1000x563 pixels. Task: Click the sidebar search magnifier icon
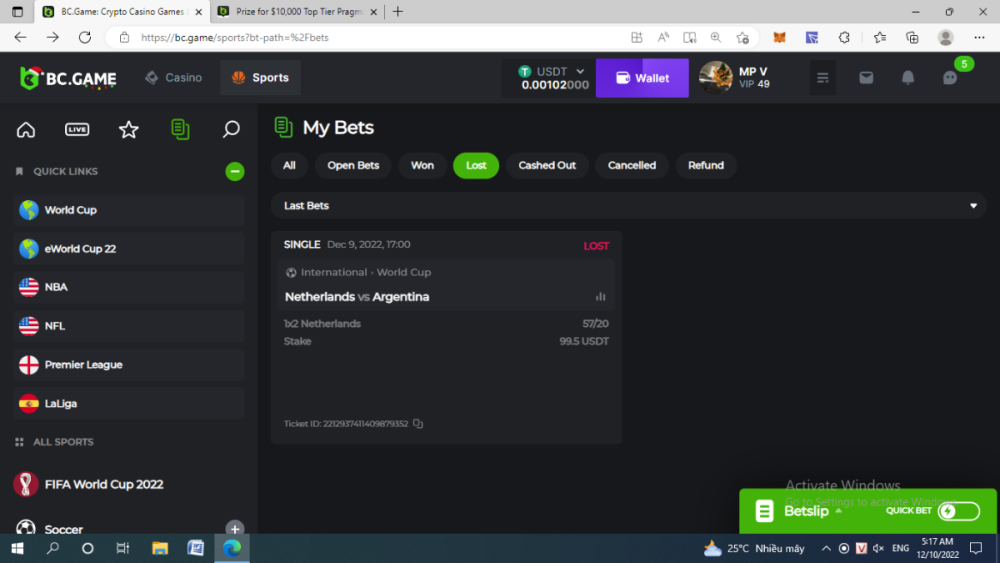231,130
